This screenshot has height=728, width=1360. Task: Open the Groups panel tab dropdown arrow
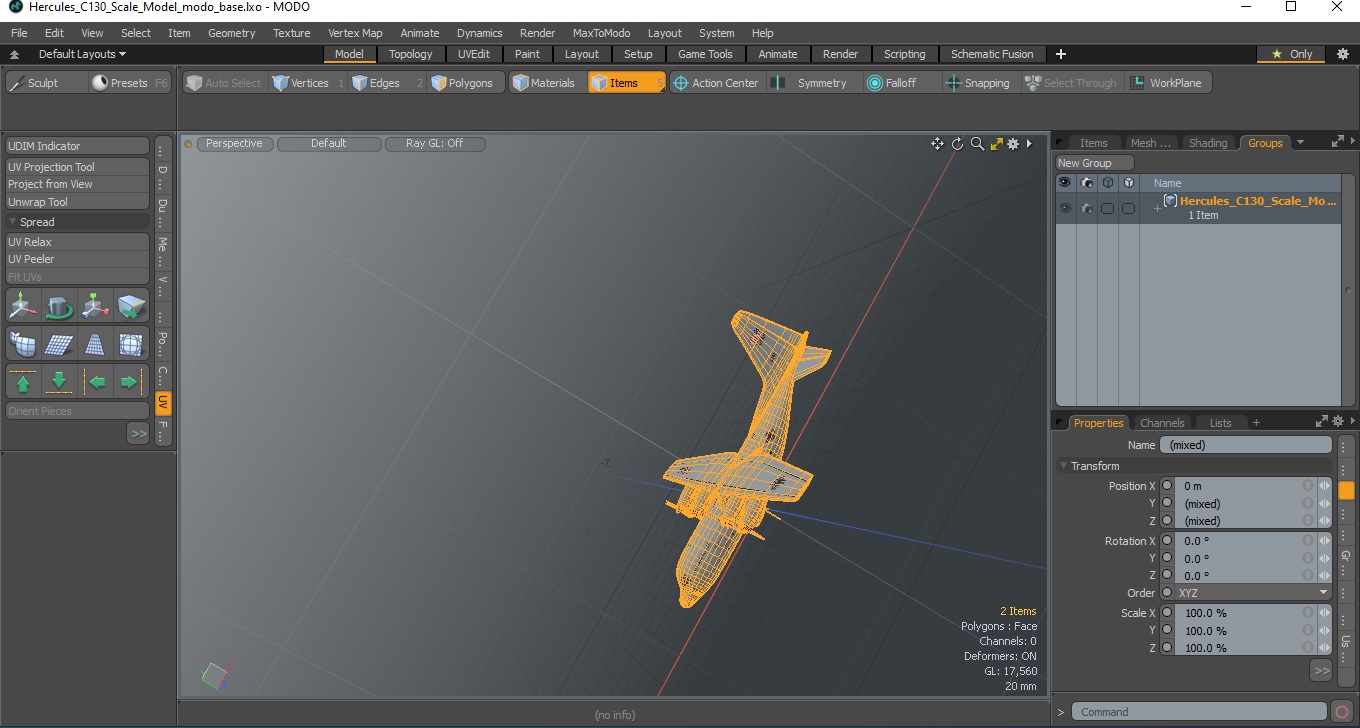pos(1300,143)
